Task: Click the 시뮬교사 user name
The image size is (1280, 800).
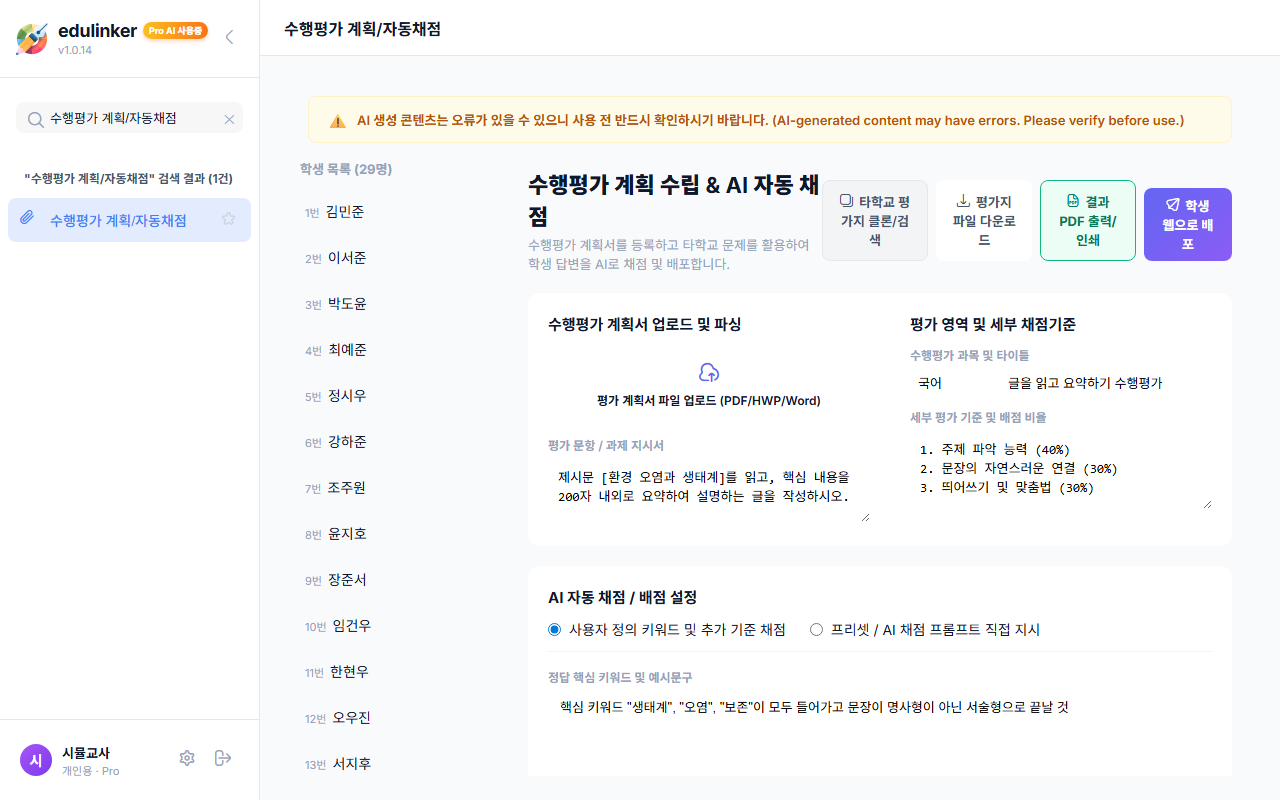Action: pyautogui.click(x=86, y=752)
